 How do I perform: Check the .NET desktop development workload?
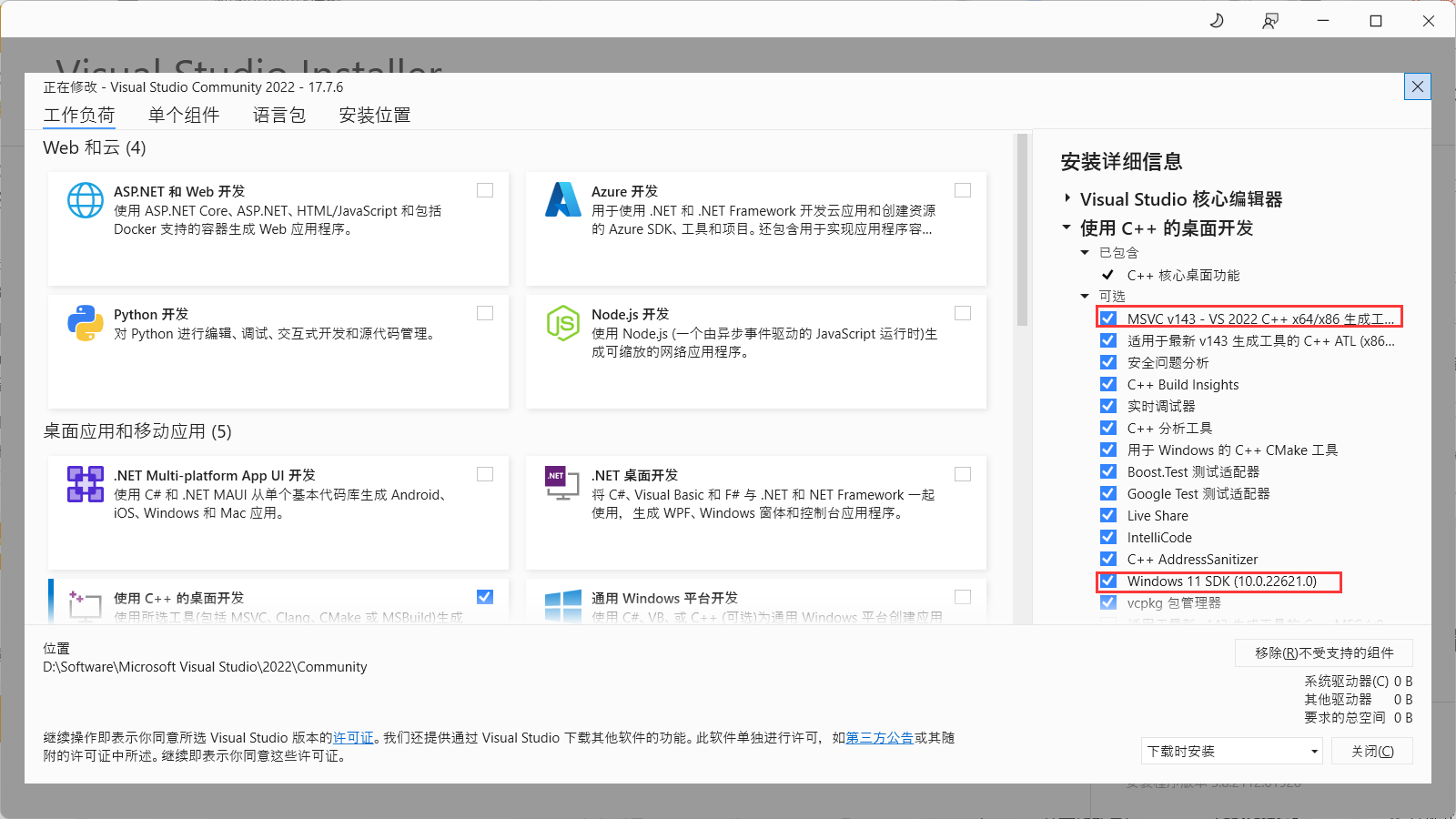[x=963, y=474]
